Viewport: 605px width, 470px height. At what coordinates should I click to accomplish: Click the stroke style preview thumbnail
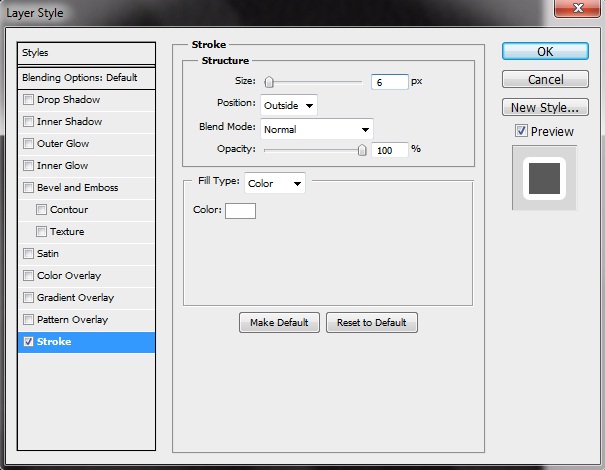(544, 178)
